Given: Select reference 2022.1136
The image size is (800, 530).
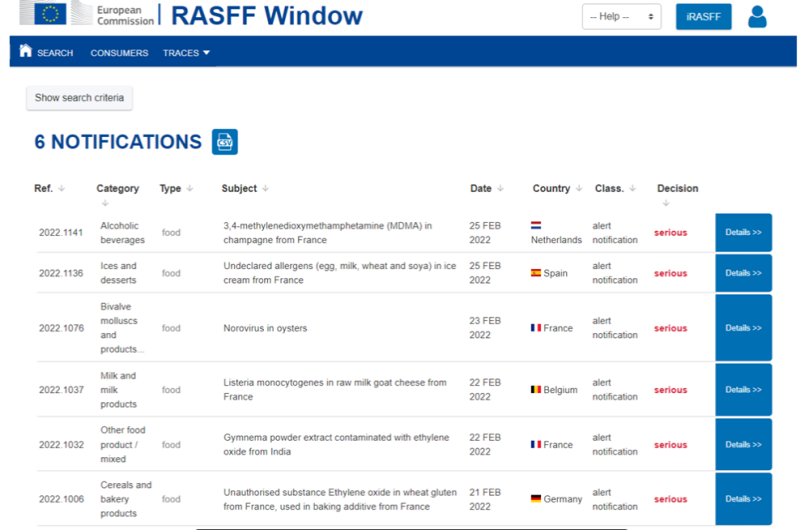Looking at the screenshot, I should pyautogui.click(x=61, y=273).
